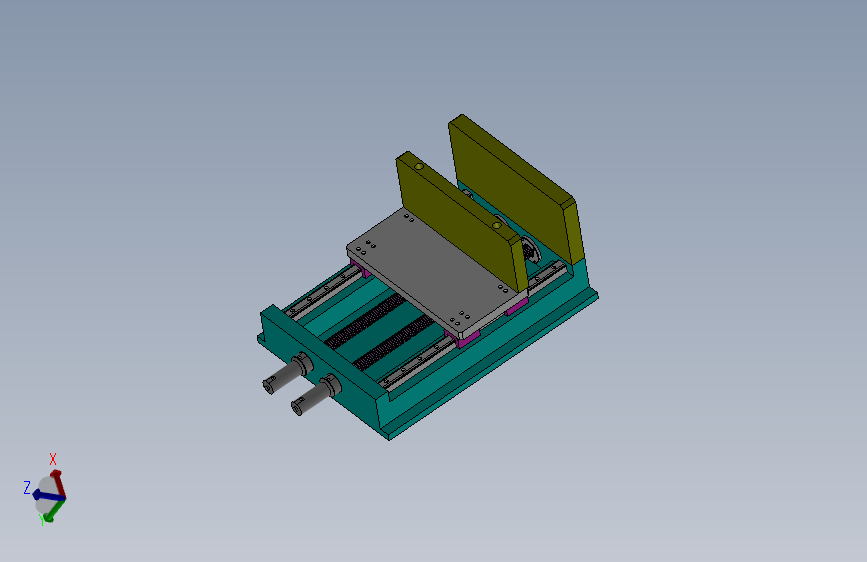Select the dark blue Z-axis arrow of the triad
Image resolution: width=867 pixels, height=562 pixels.
click(x=49, y=496)
